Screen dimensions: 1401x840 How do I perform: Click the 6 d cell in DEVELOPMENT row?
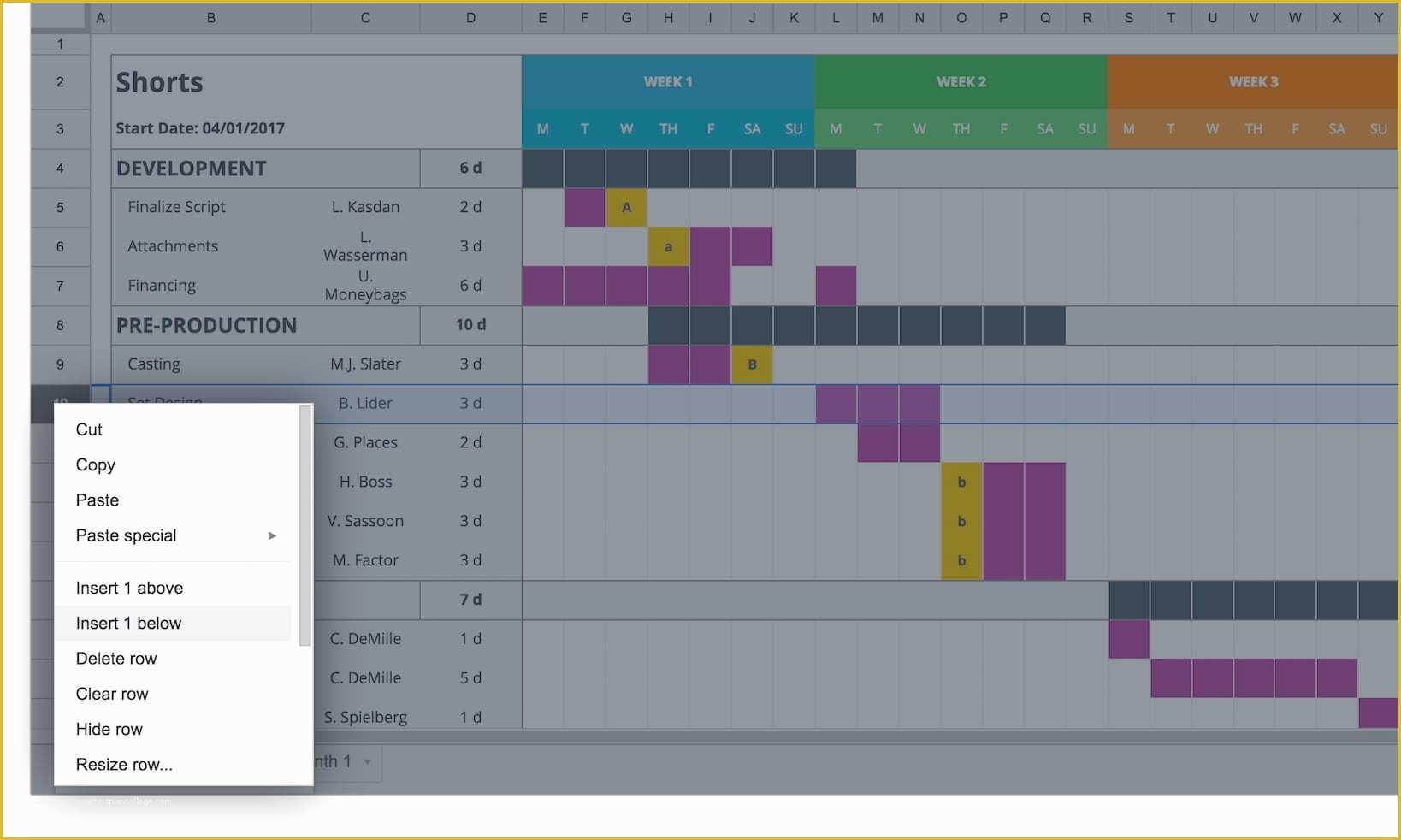470,169
